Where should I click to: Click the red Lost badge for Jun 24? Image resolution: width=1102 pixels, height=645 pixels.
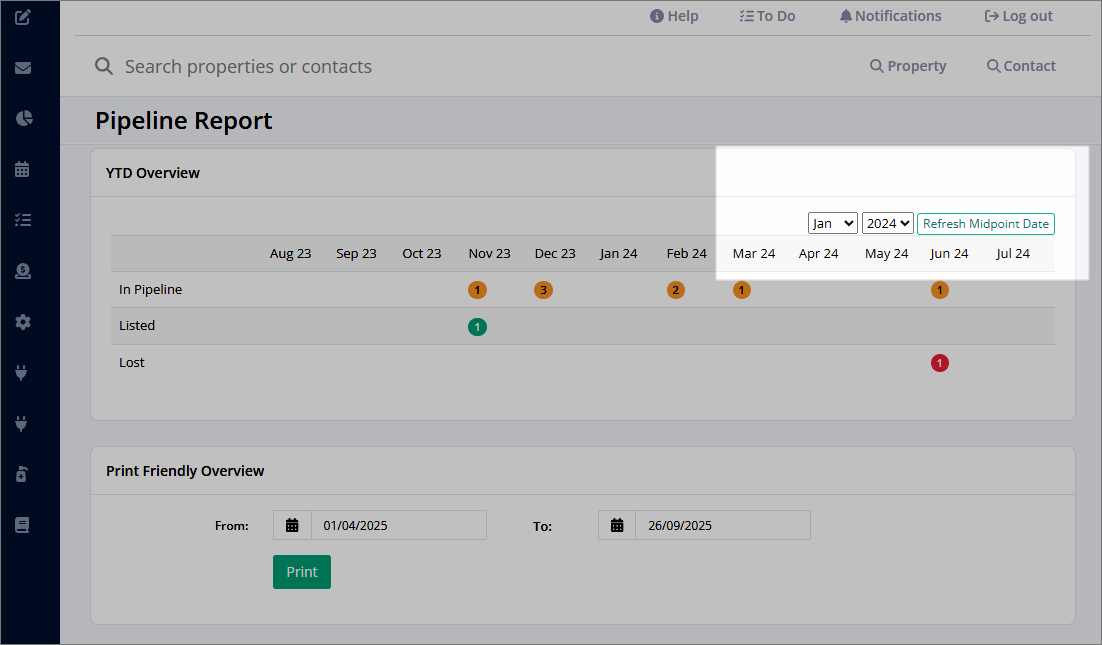pos(940,363)
